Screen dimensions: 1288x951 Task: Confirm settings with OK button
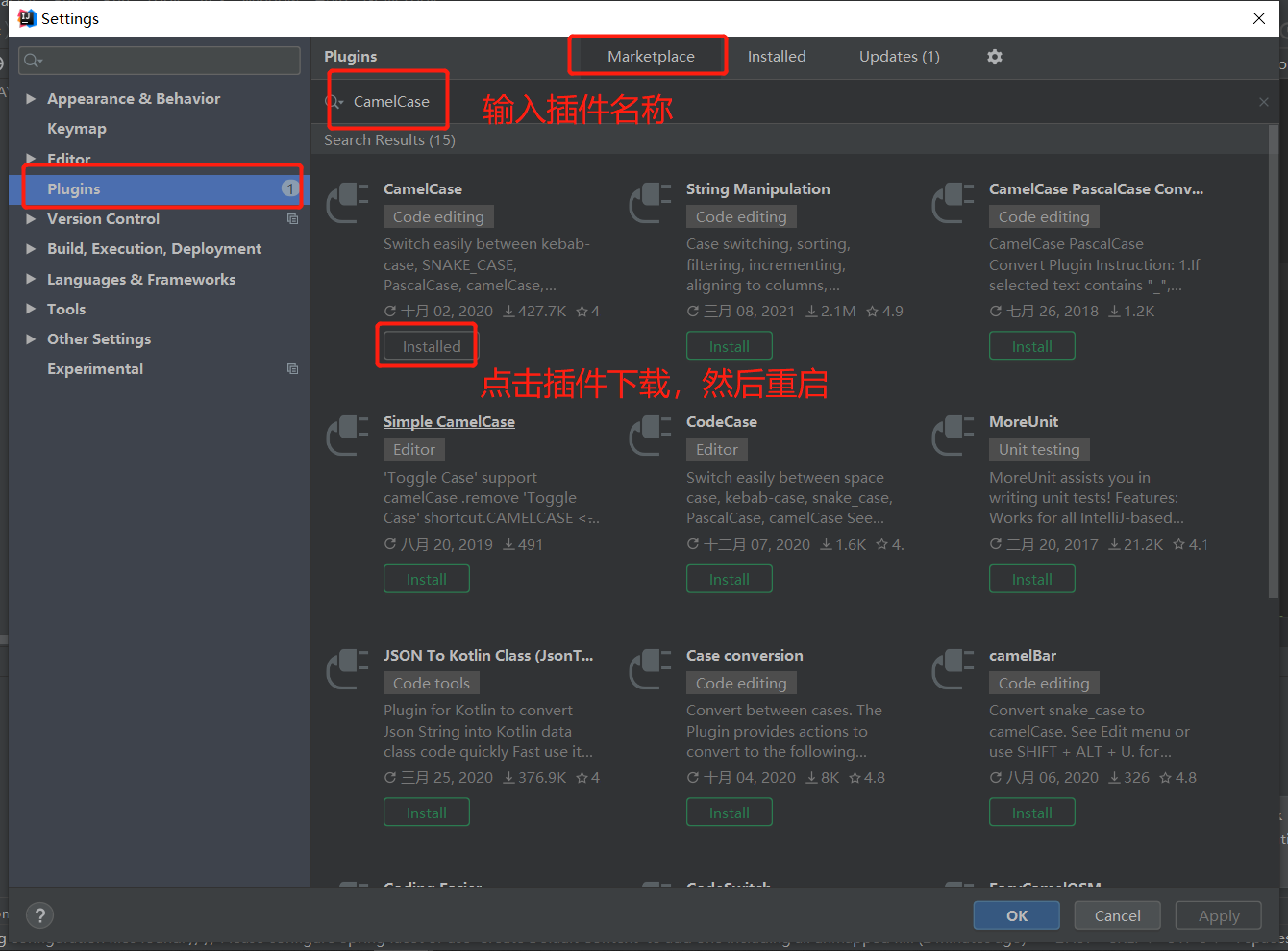pos(1017,915)
